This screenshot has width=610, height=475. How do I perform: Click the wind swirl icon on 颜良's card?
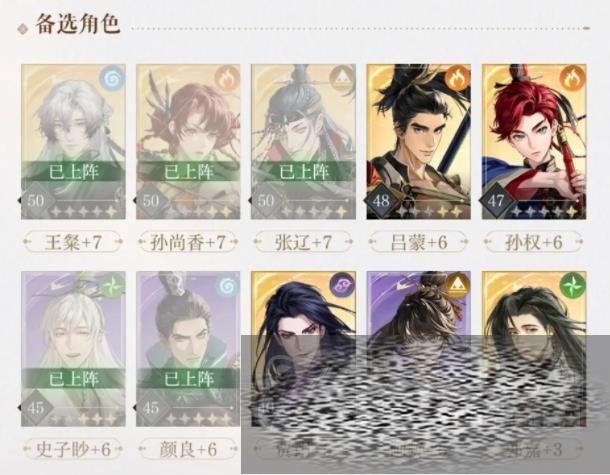[227, 287]
